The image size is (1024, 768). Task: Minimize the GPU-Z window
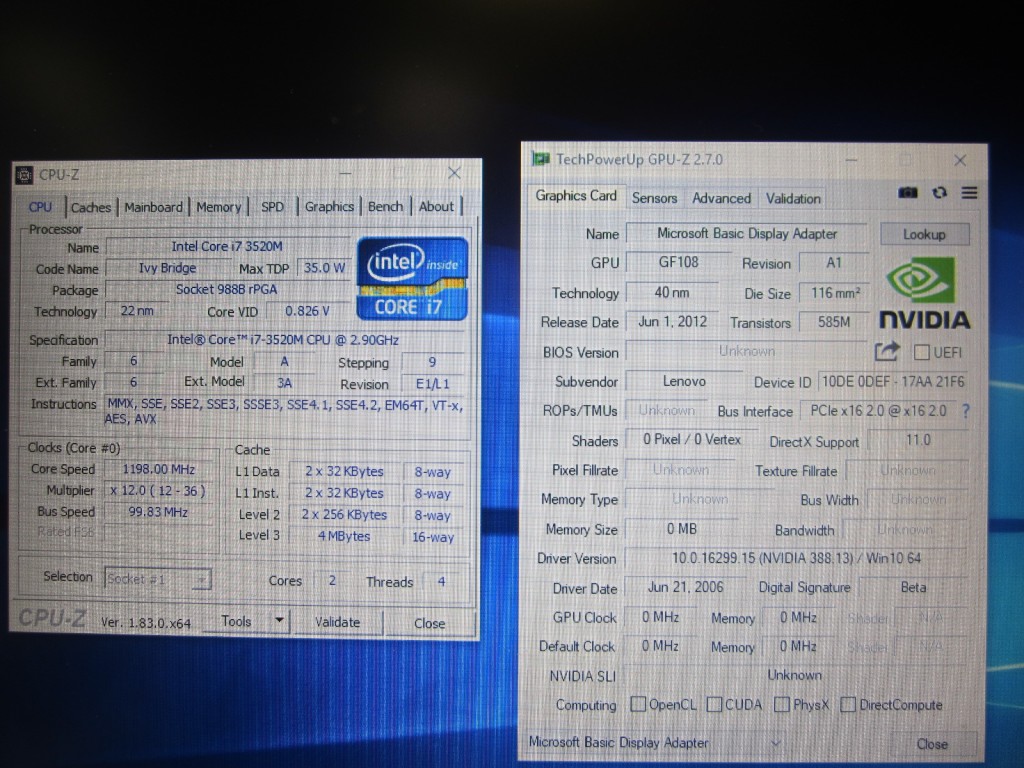point(851,160)
